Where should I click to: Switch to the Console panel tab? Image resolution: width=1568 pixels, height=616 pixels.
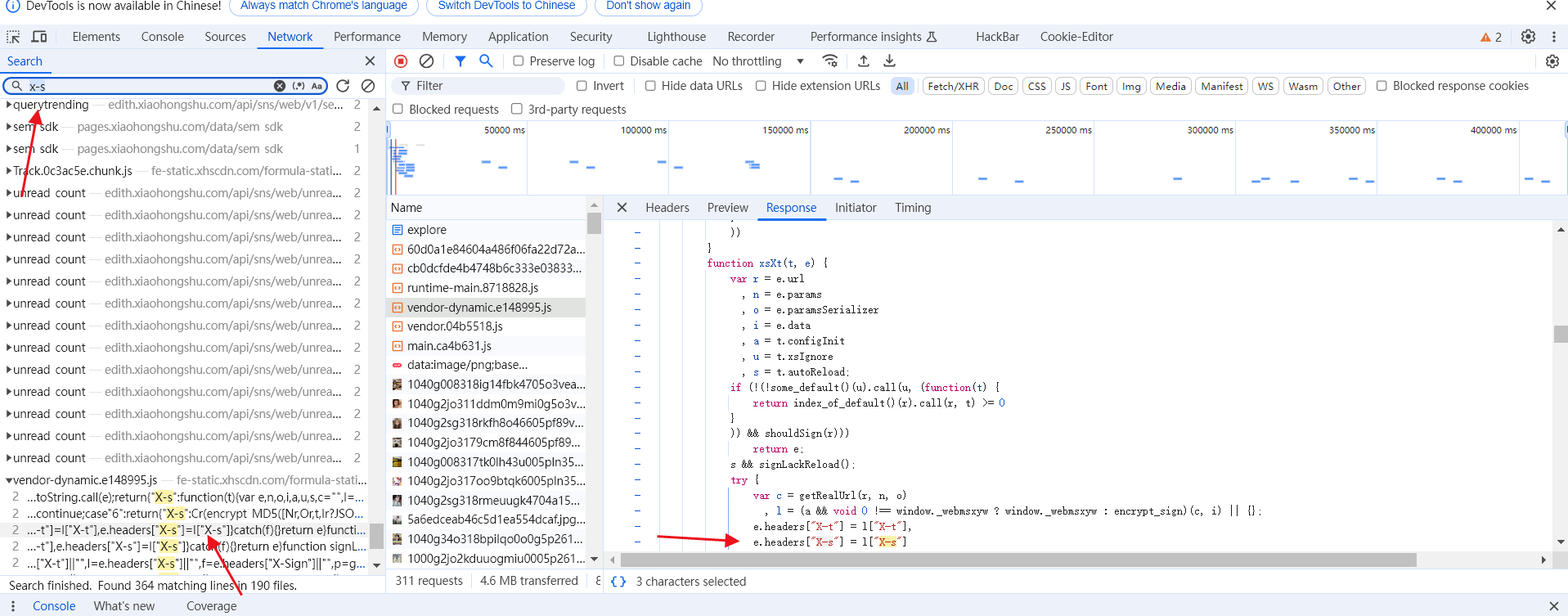click(x=162, y=37)
